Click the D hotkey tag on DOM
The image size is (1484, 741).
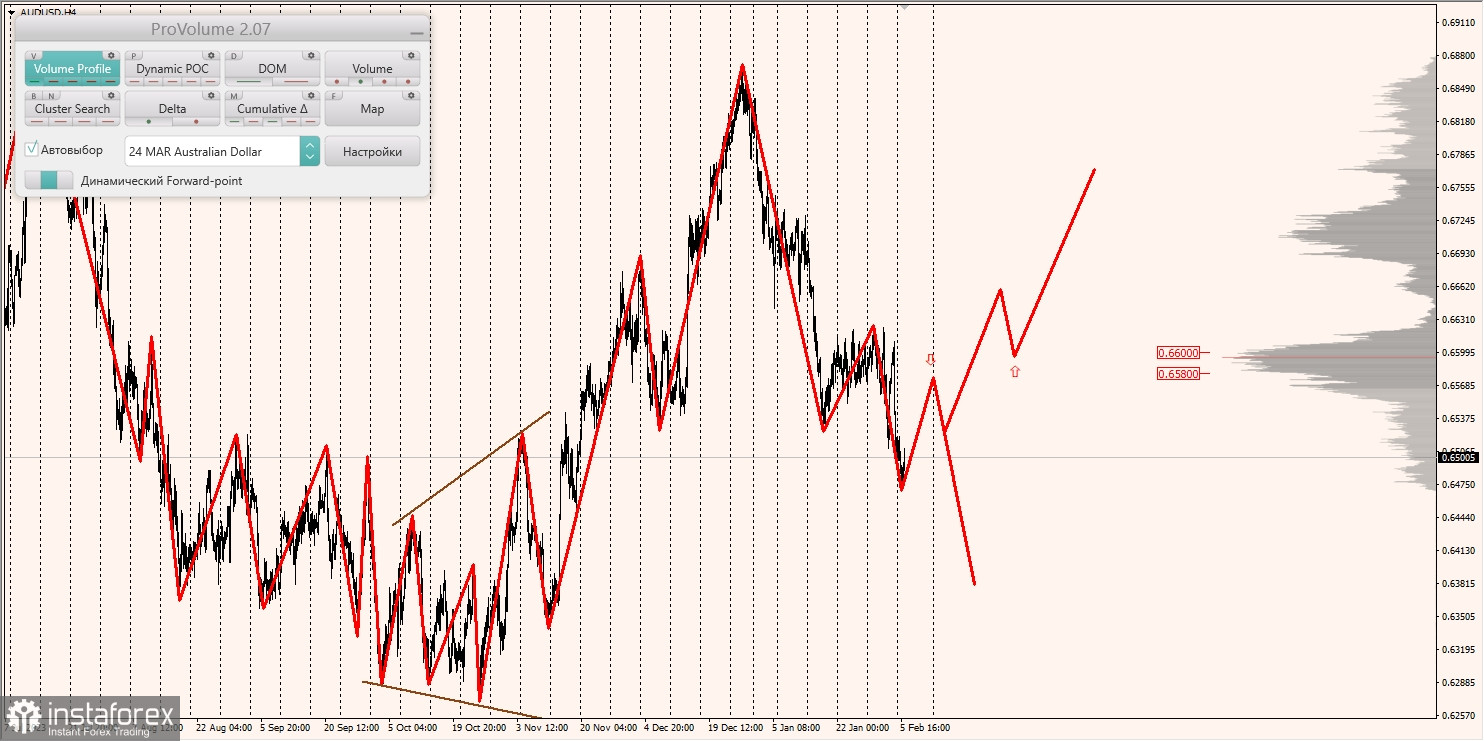pyautogui.click(x=235, y=56)
